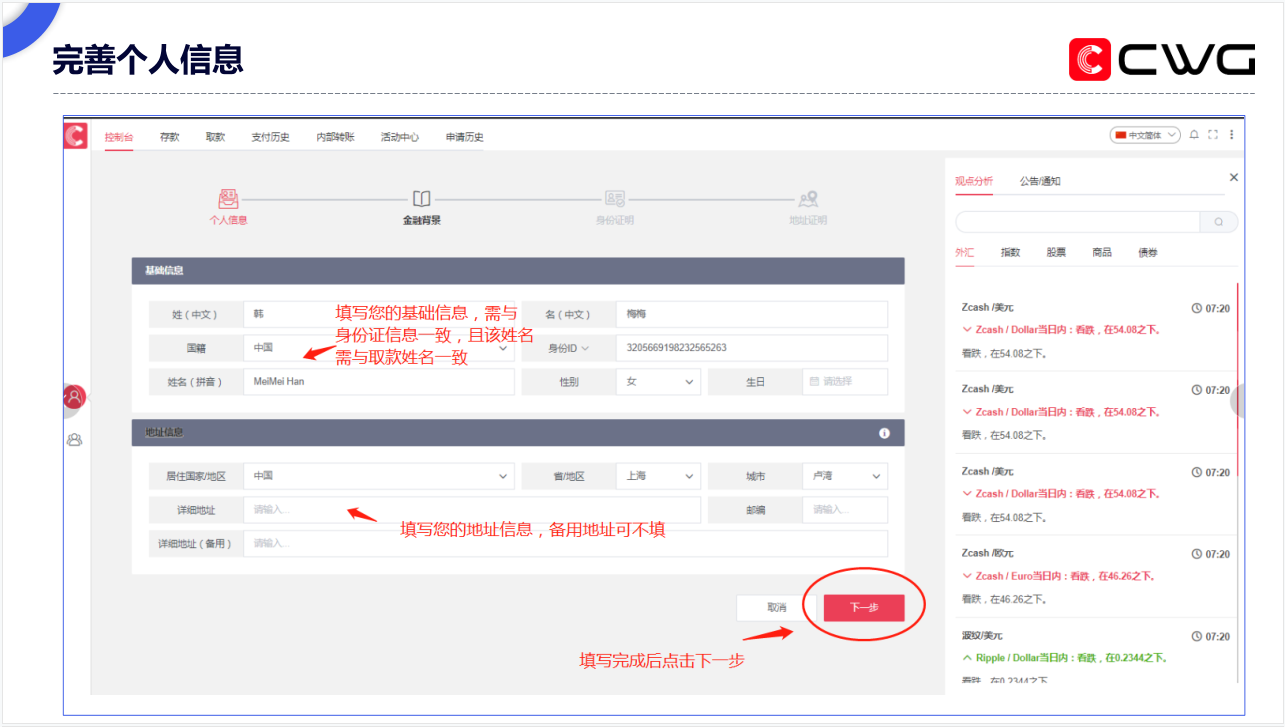Screen dimensions: 1285x727
Task: Expand the 身份ID type selector
Action: [x=567, y=348]
